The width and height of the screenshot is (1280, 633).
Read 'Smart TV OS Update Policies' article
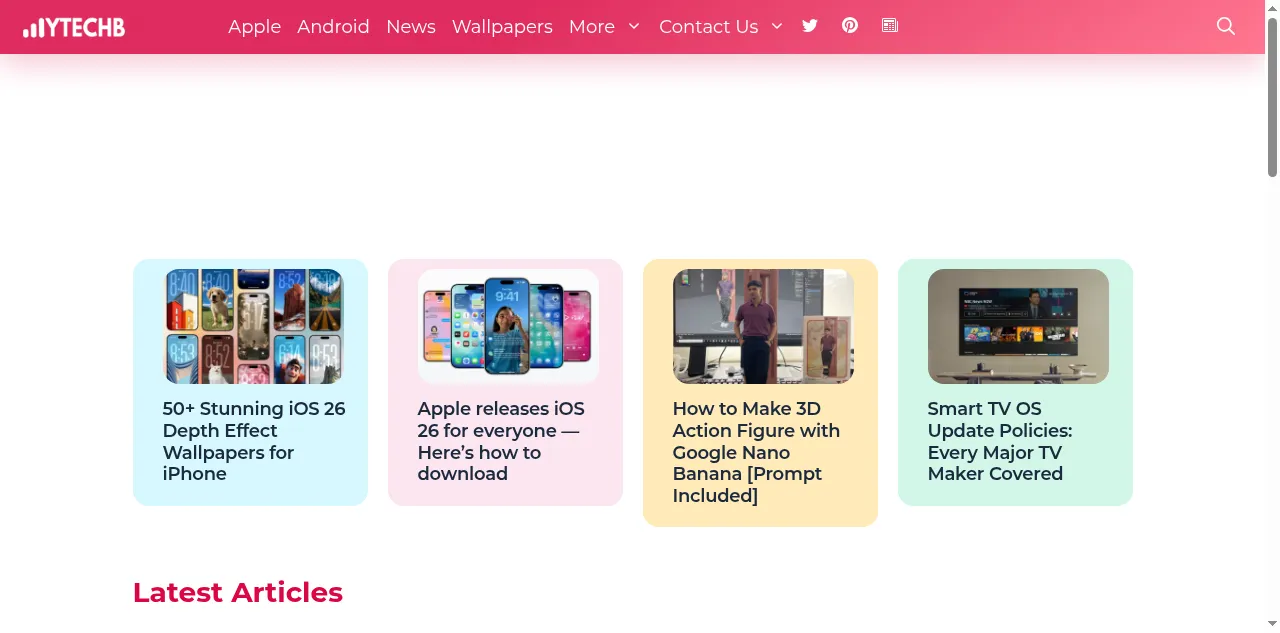tap(1000, 441)
